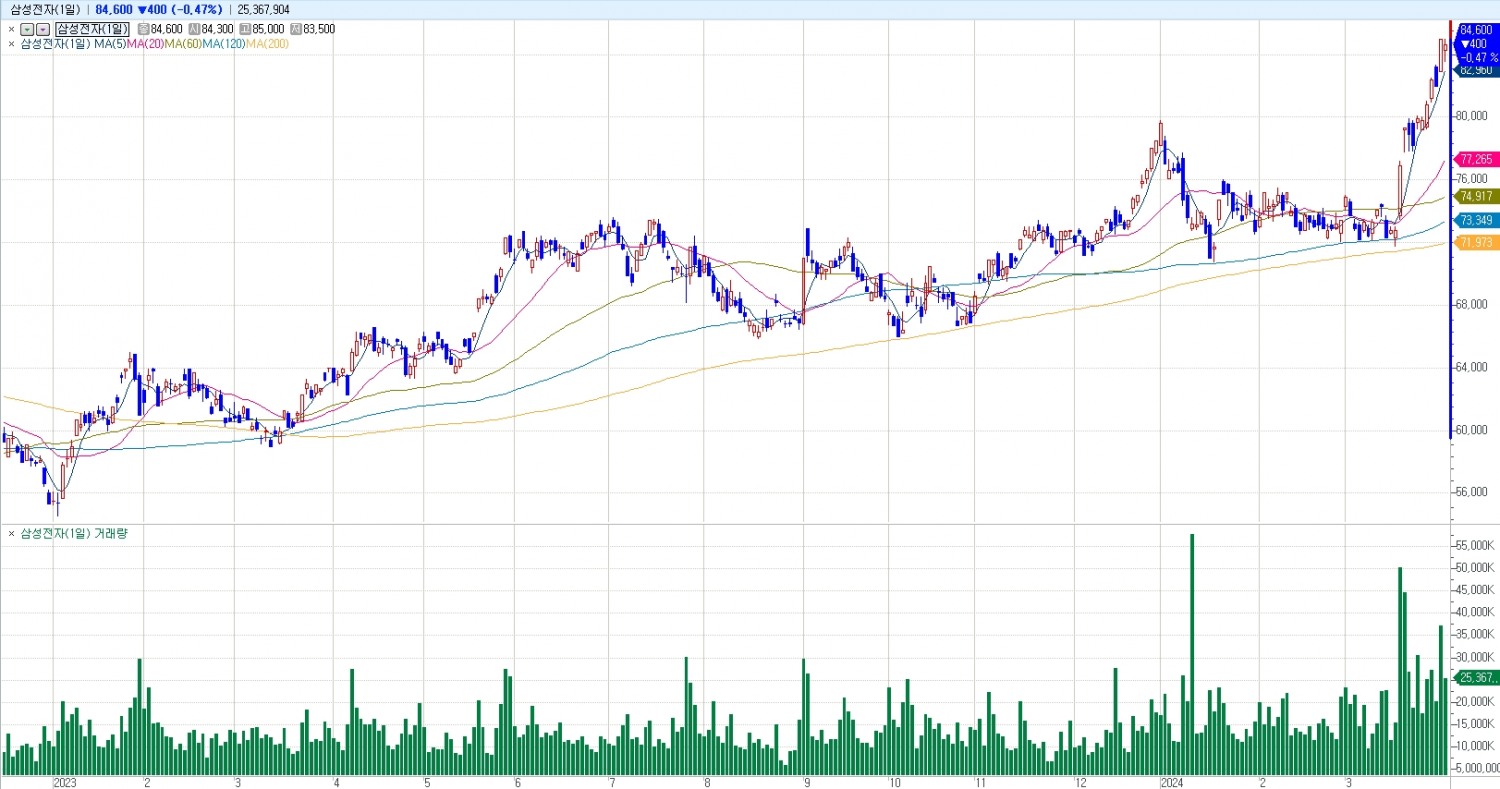1500x789 pixels.
Task: Click the 종 closing price icon
Action: (x=143, y=29)
